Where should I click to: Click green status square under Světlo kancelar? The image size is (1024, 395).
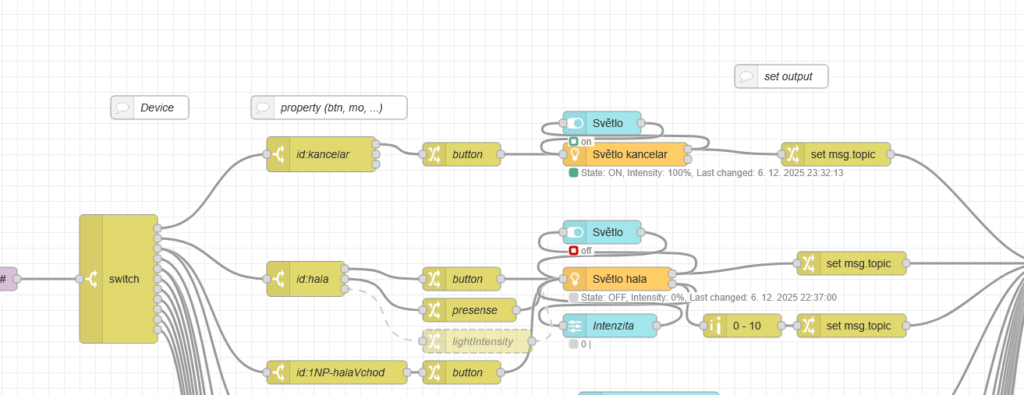573,172
